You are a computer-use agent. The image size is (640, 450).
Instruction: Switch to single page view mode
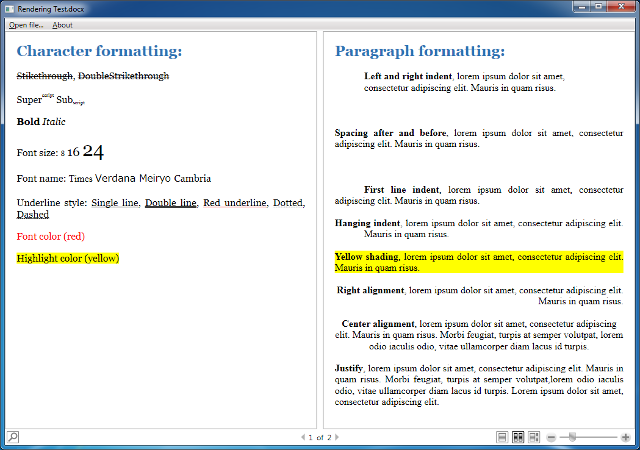502,437
